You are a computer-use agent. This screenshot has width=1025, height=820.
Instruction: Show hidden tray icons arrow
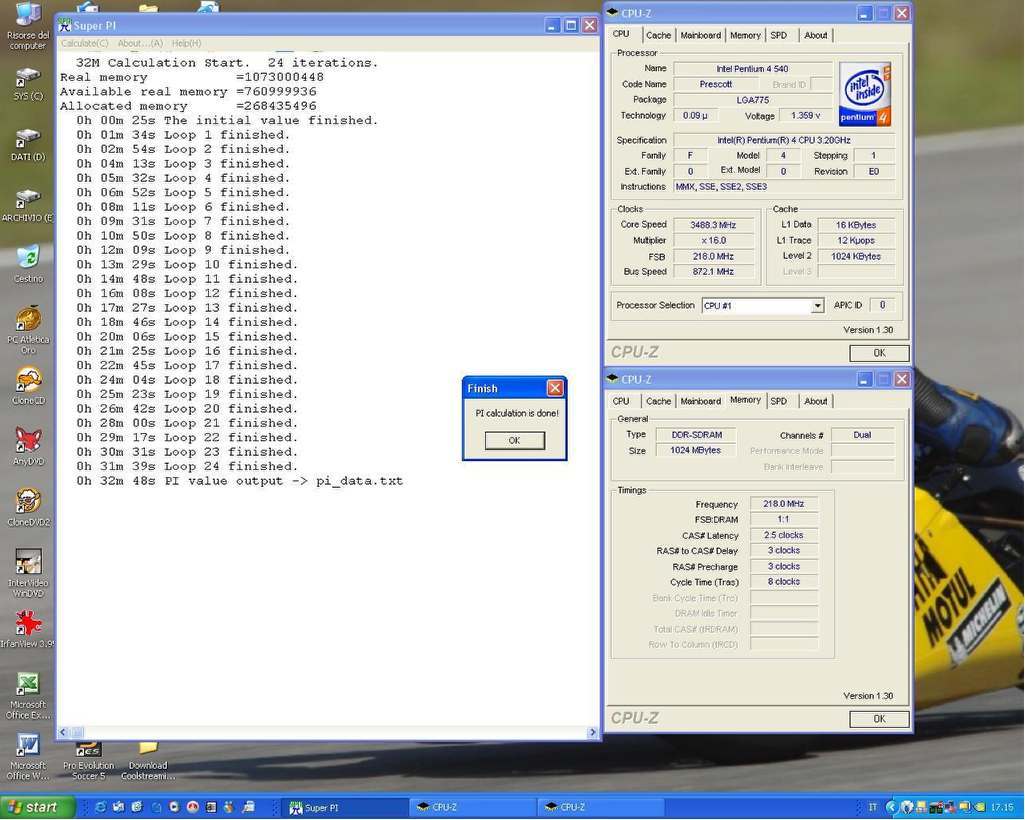tap(892, 808)
